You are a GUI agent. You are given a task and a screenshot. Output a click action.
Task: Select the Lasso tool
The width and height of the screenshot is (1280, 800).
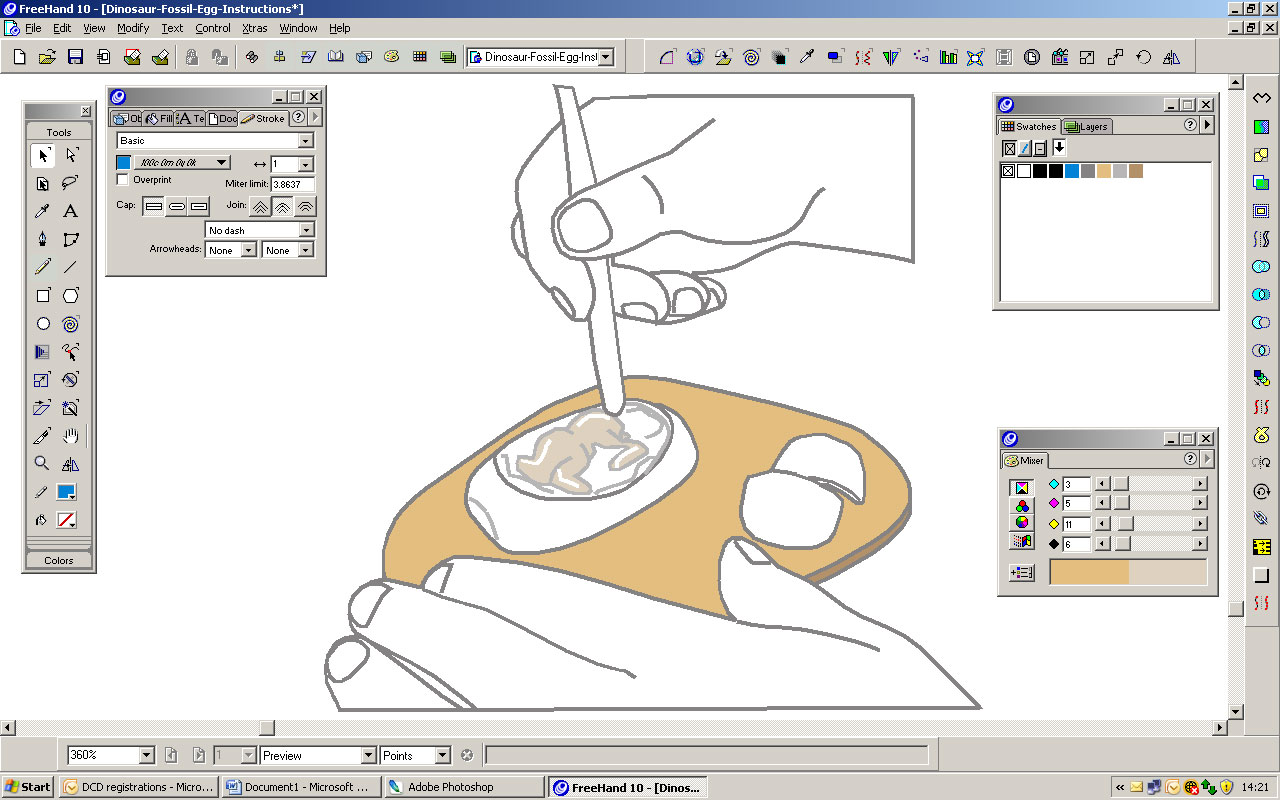point(71,183)
